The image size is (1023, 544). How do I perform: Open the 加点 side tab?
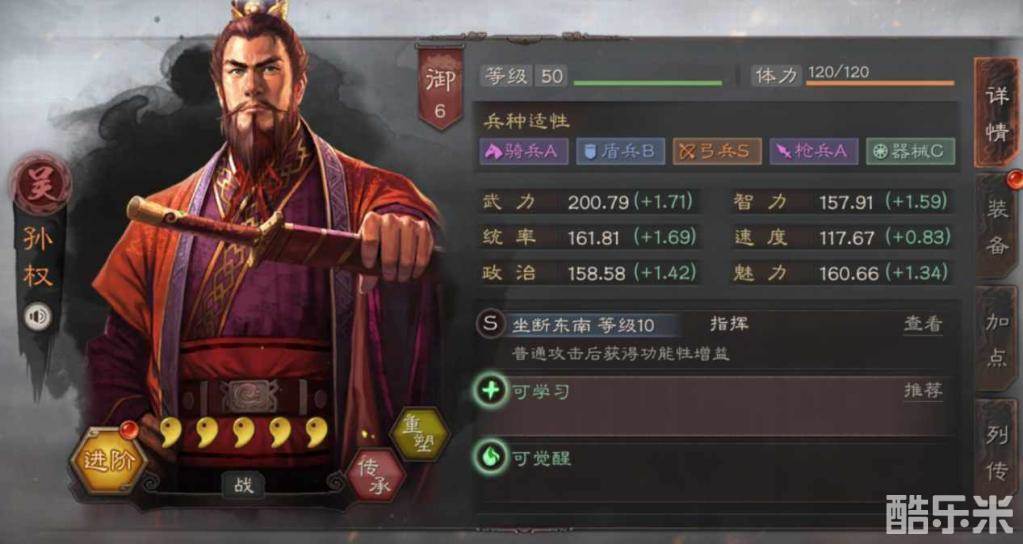(x=996, y=339)
